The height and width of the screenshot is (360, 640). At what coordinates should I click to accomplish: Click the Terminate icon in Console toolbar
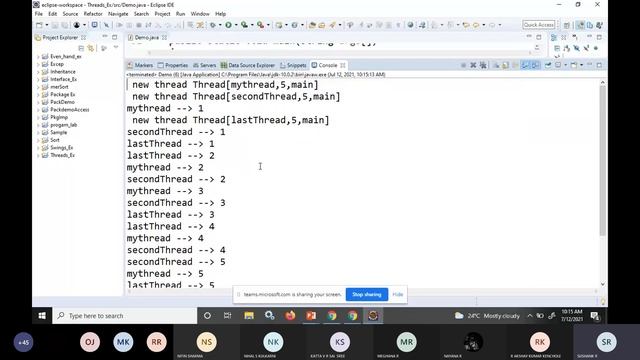tap(463, 65)
